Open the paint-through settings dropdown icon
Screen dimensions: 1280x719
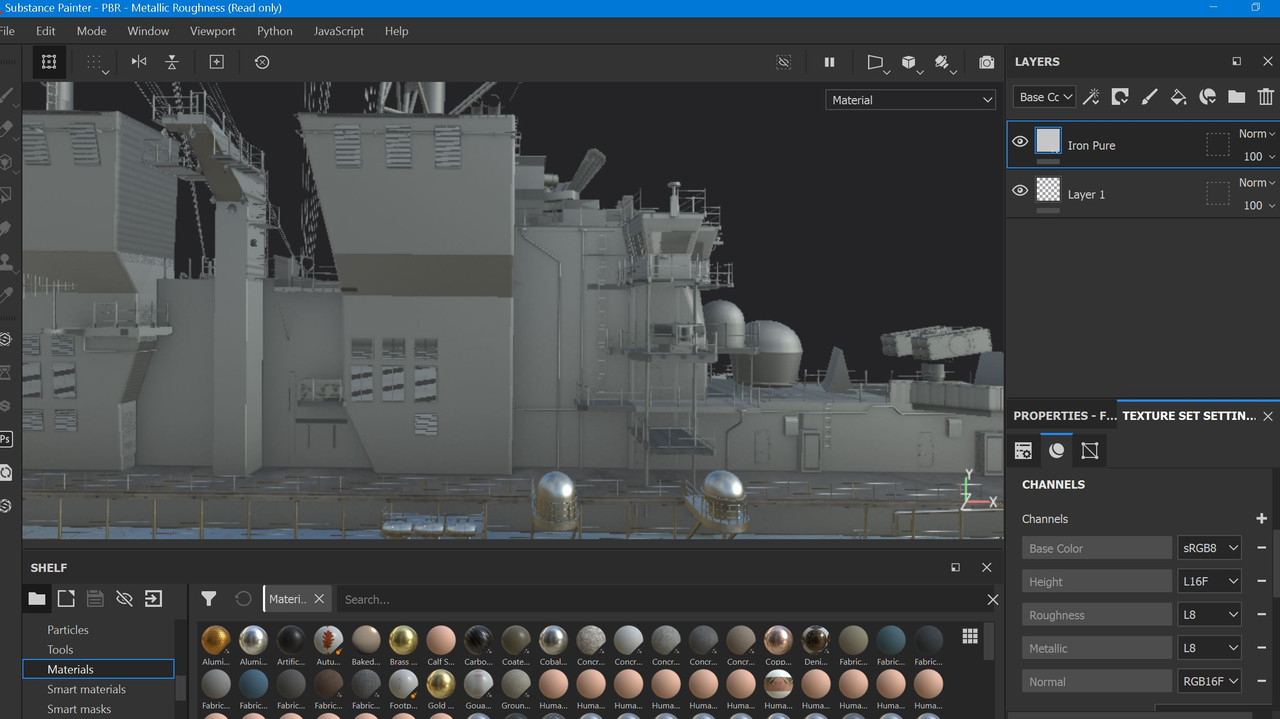coord(944,63)
